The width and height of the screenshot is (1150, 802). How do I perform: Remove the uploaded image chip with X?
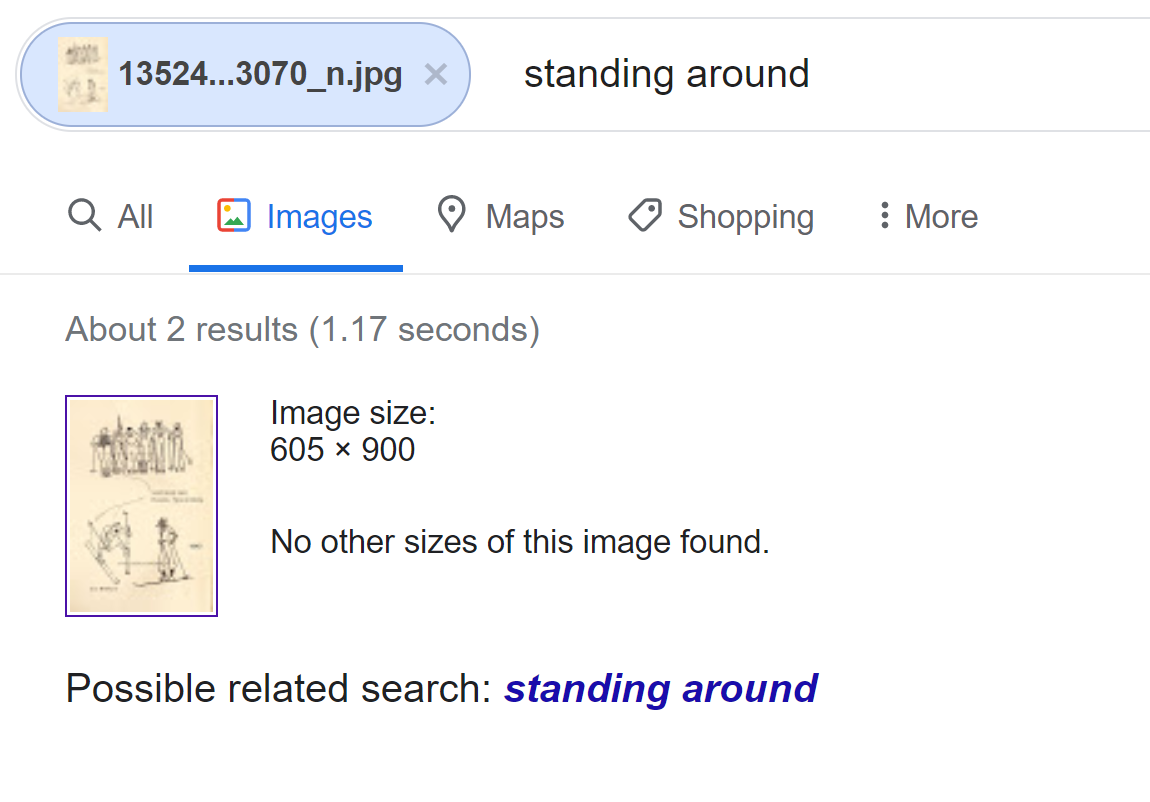[436, 74]
